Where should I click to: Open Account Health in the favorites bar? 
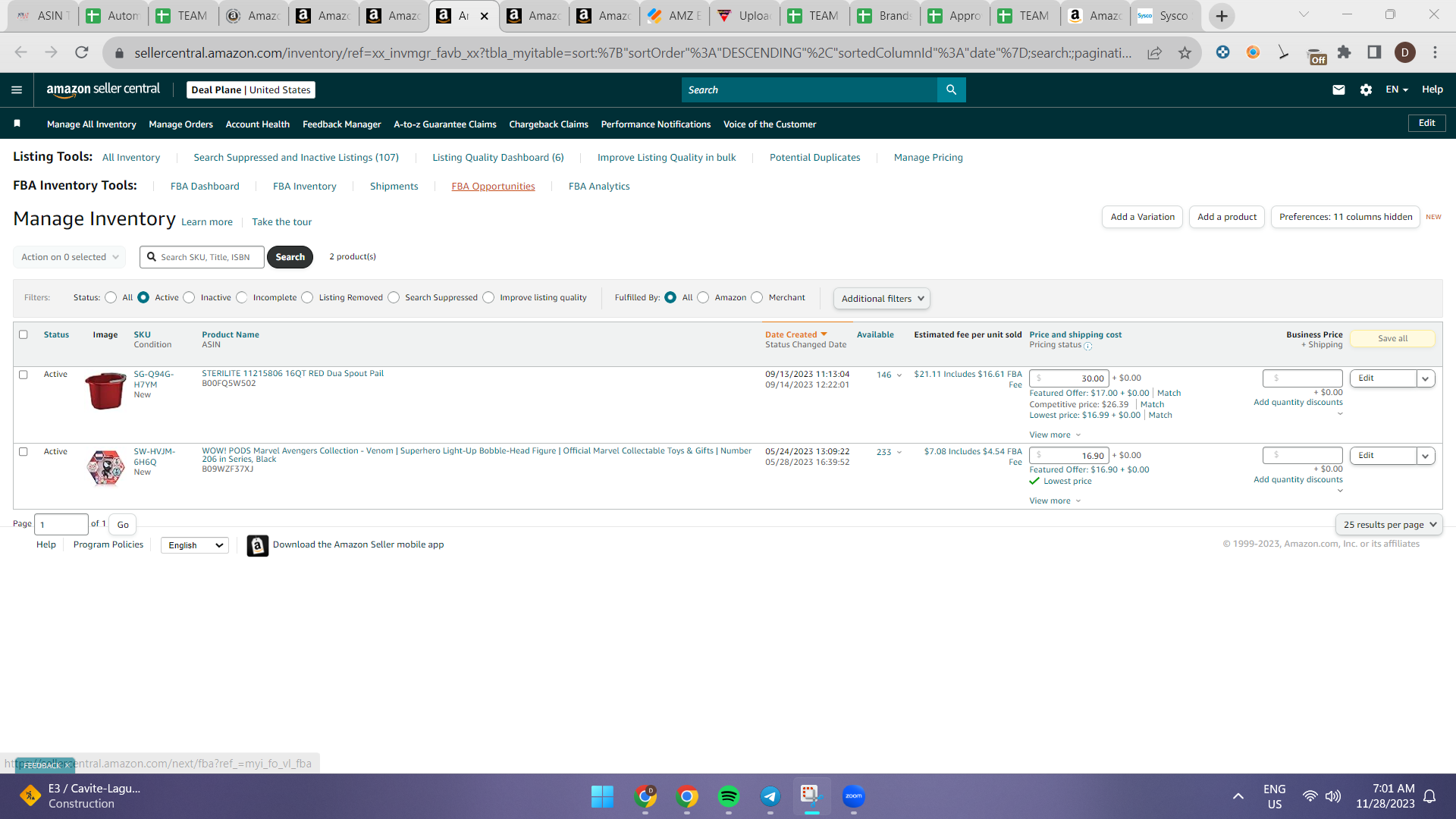tap(258, 124)
